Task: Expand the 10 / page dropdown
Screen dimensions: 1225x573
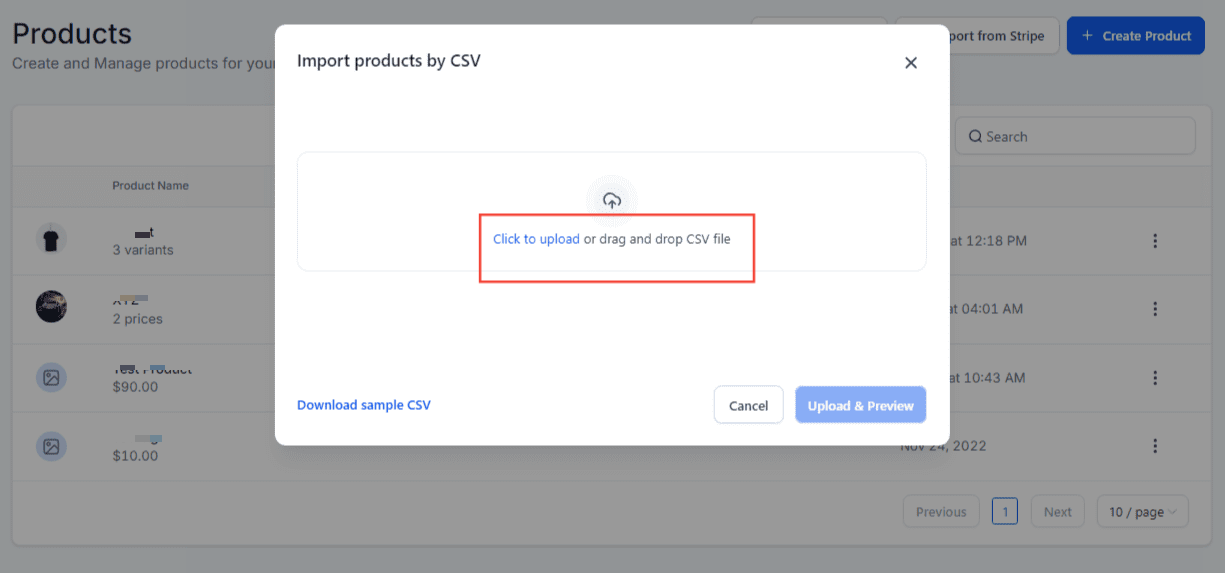Action: pos(1143,512)
